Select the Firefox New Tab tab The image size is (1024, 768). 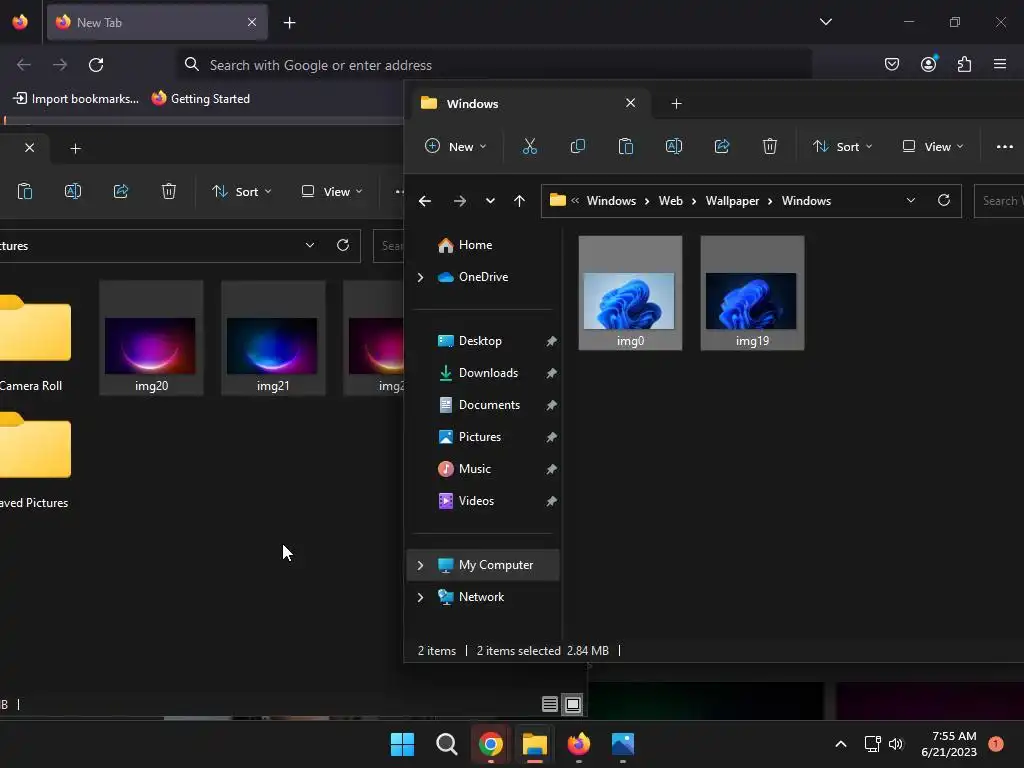coord(157,22)
